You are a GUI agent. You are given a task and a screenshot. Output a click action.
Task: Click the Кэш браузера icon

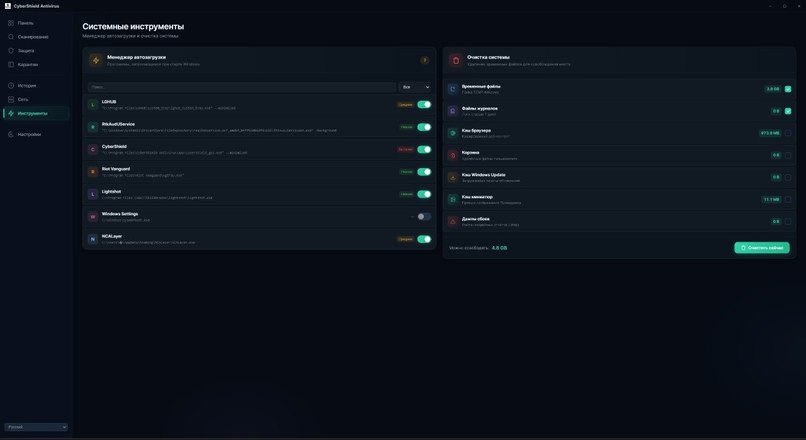coord(452,133)
